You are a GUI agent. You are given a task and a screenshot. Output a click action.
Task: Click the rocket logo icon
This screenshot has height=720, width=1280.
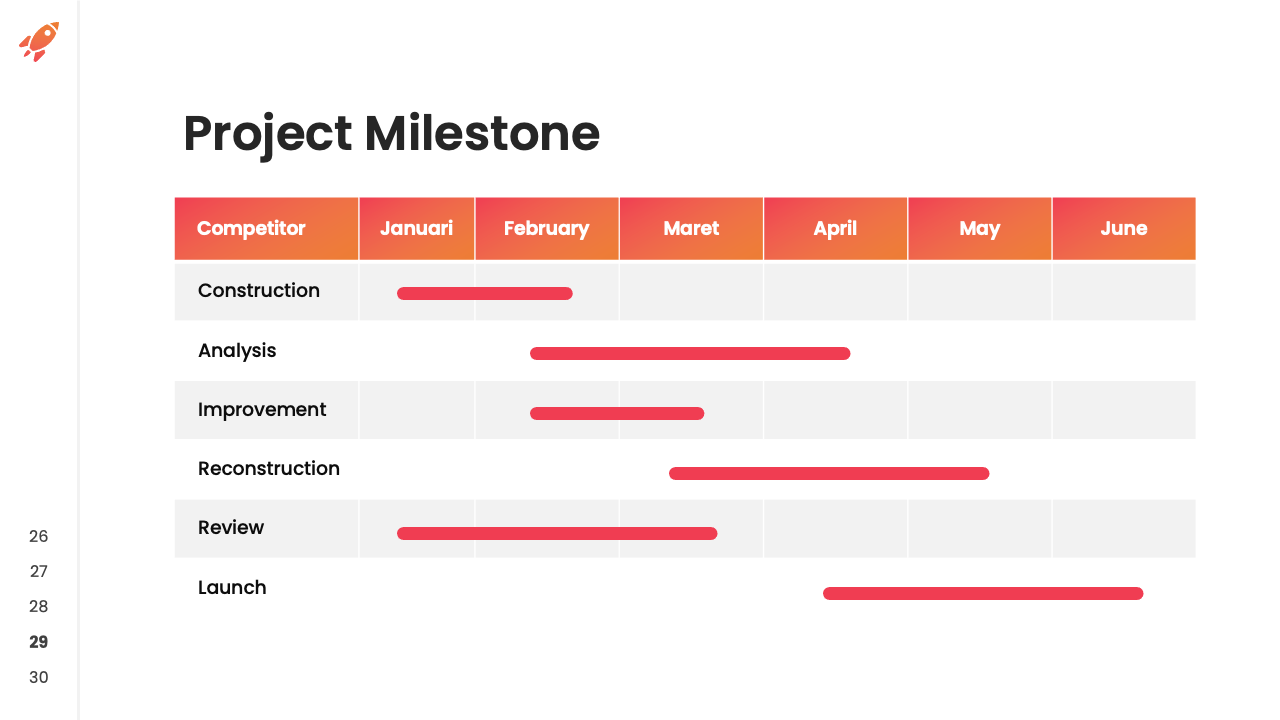pos(39,41)
